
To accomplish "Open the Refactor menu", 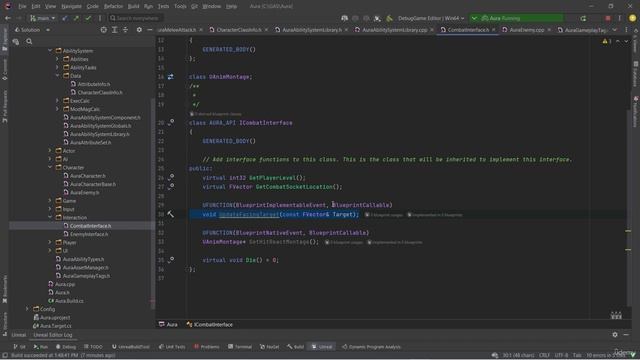I will 113,7.
